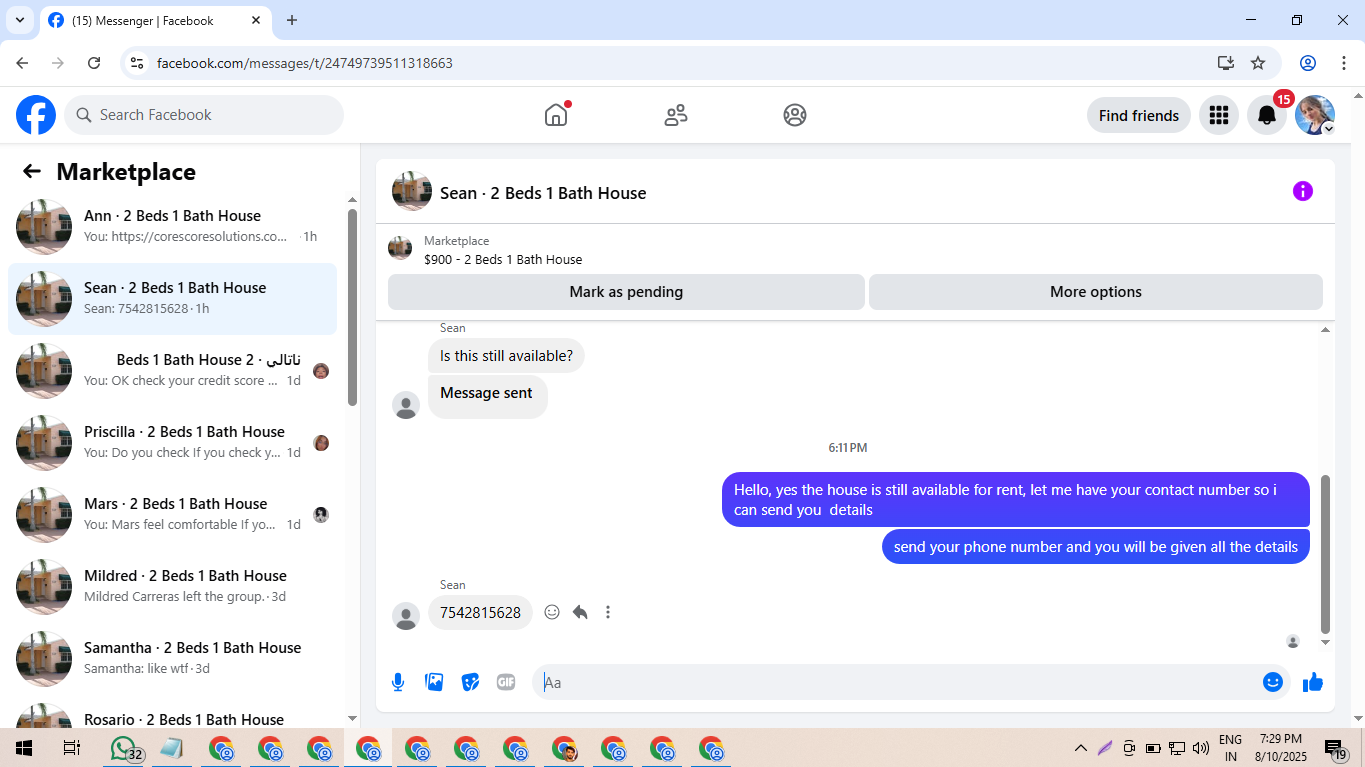Open the Samantha 2 Beds 1 Bath House chat
This screenshot has width=1365, height=767.
[x=172, y=659]
